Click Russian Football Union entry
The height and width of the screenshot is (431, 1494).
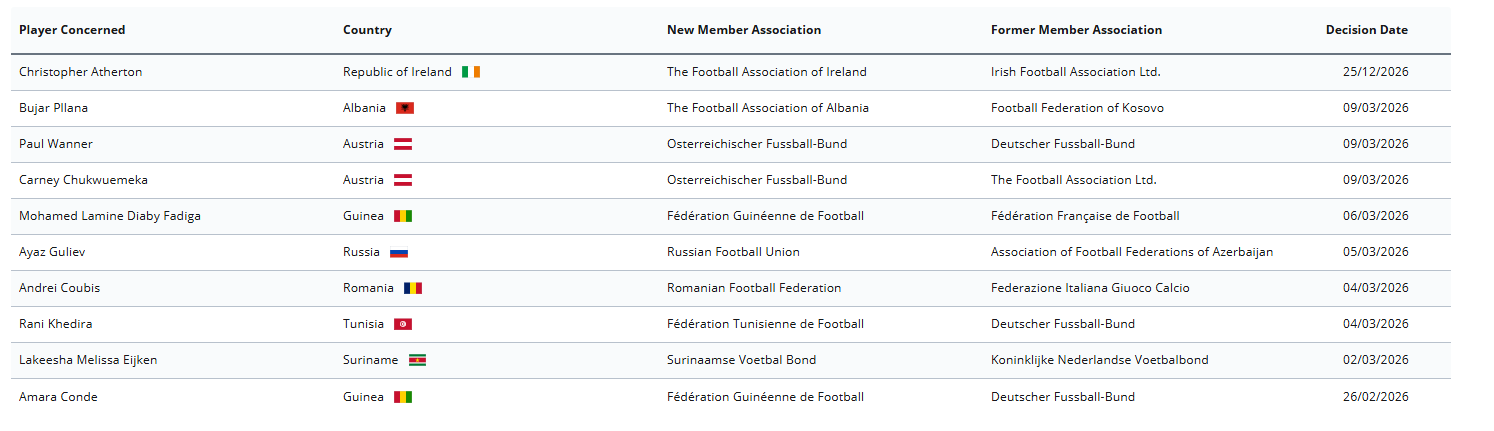click(733, 252)
